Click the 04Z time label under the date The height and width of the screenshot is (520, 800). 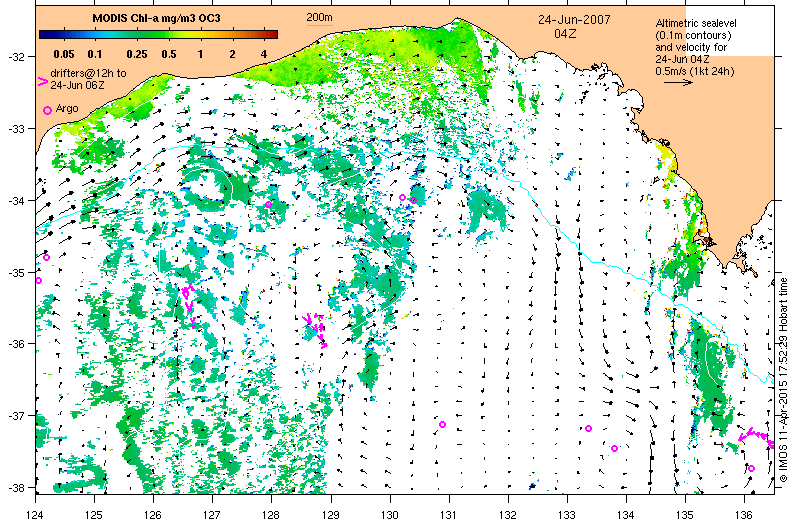(566, 34)
